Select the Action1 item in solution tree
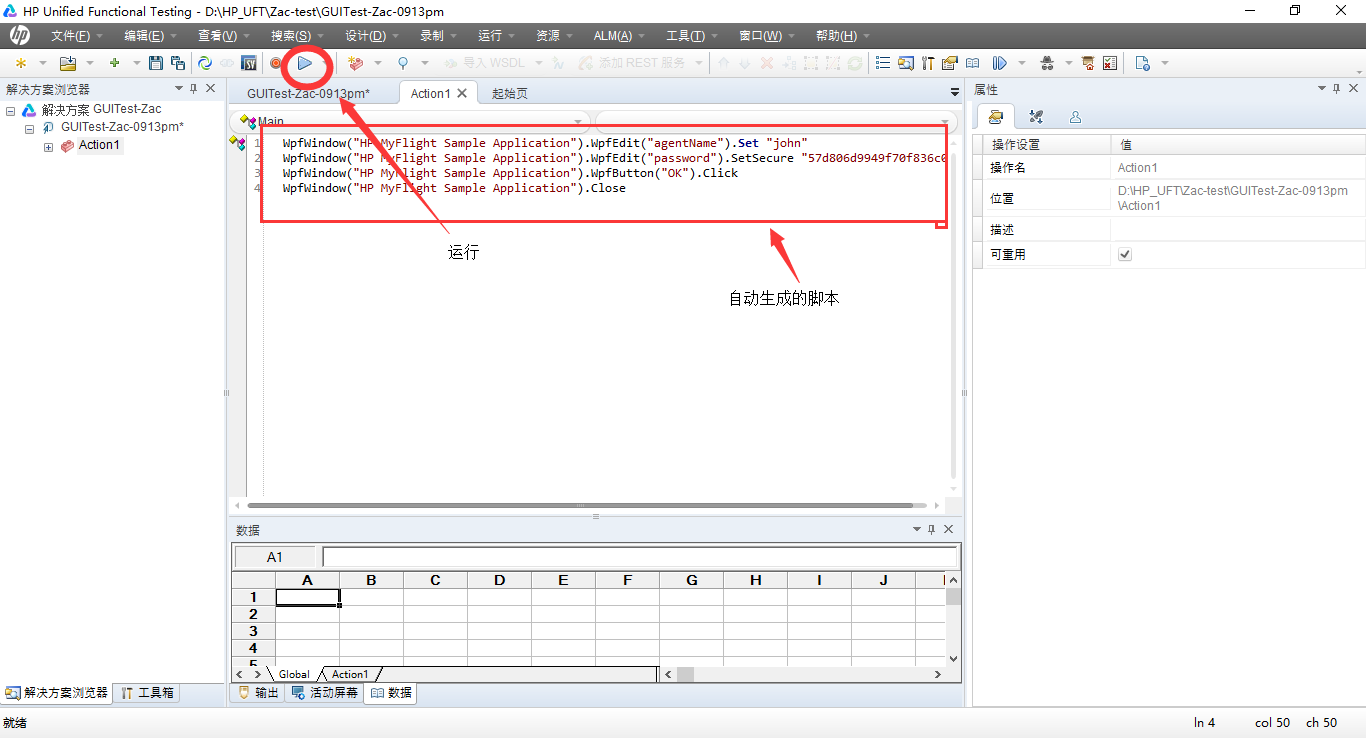 pos(99,146)
